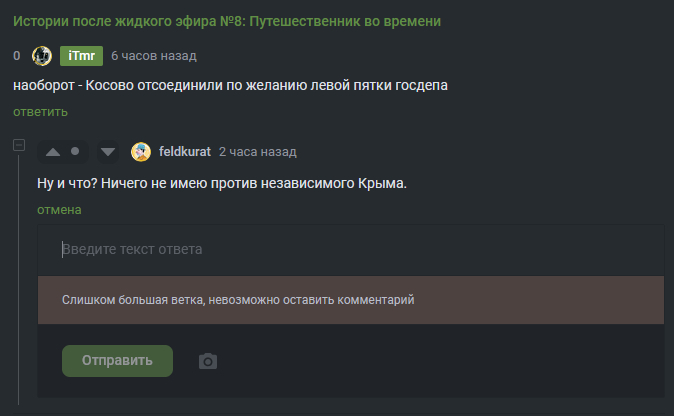The height and width of the screenshot is (416, 674).
Task: Downvote feldkurat's comment with the down arrow
Action: (x=108, y=152)
